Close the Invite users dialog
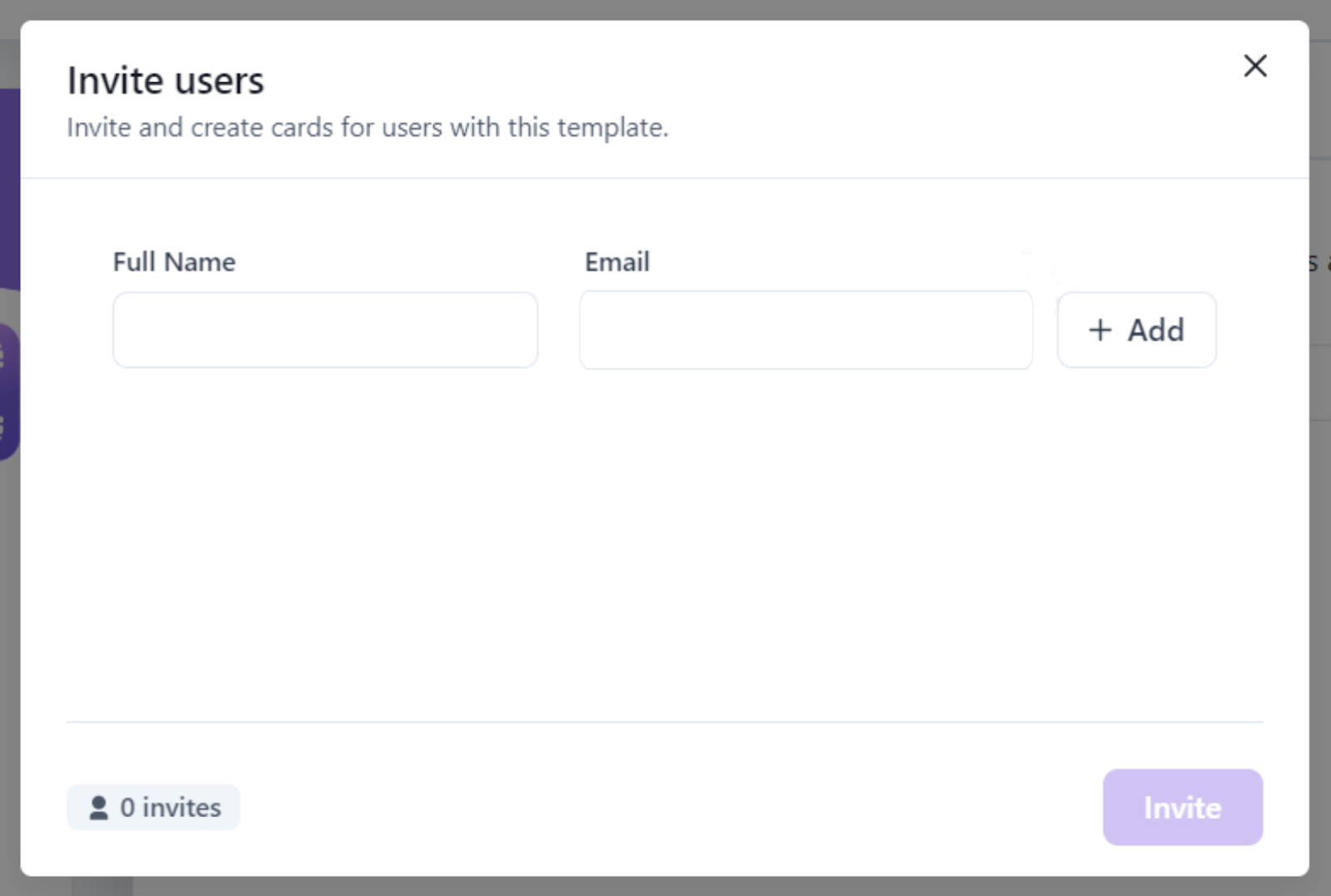The width and height of the screenshot is (1331, 896). tap(1254, 66)
